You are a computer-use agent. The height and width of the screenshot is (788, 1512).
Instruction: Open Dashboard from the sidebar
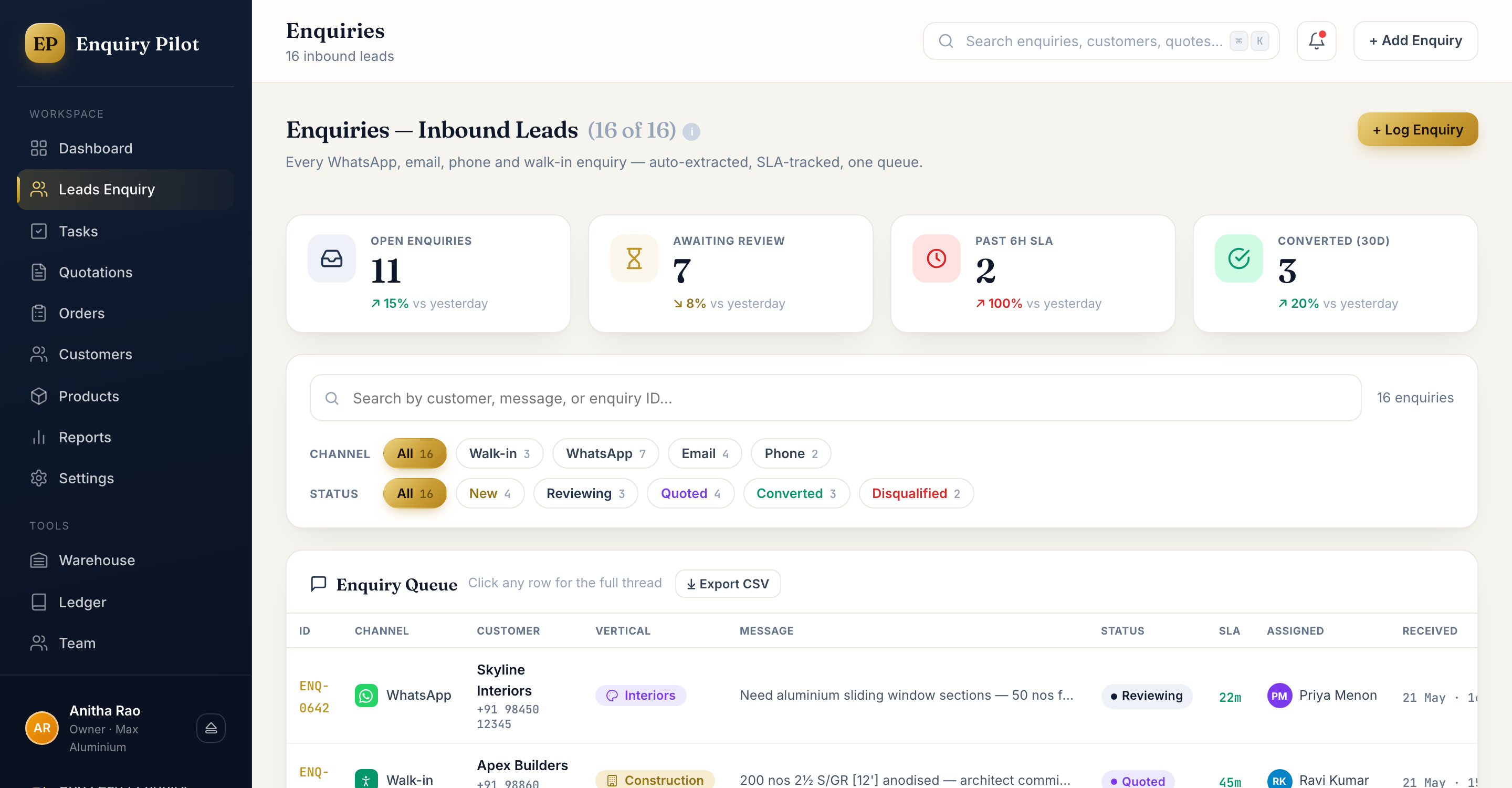pyautogui.click(x=125, y=148)
